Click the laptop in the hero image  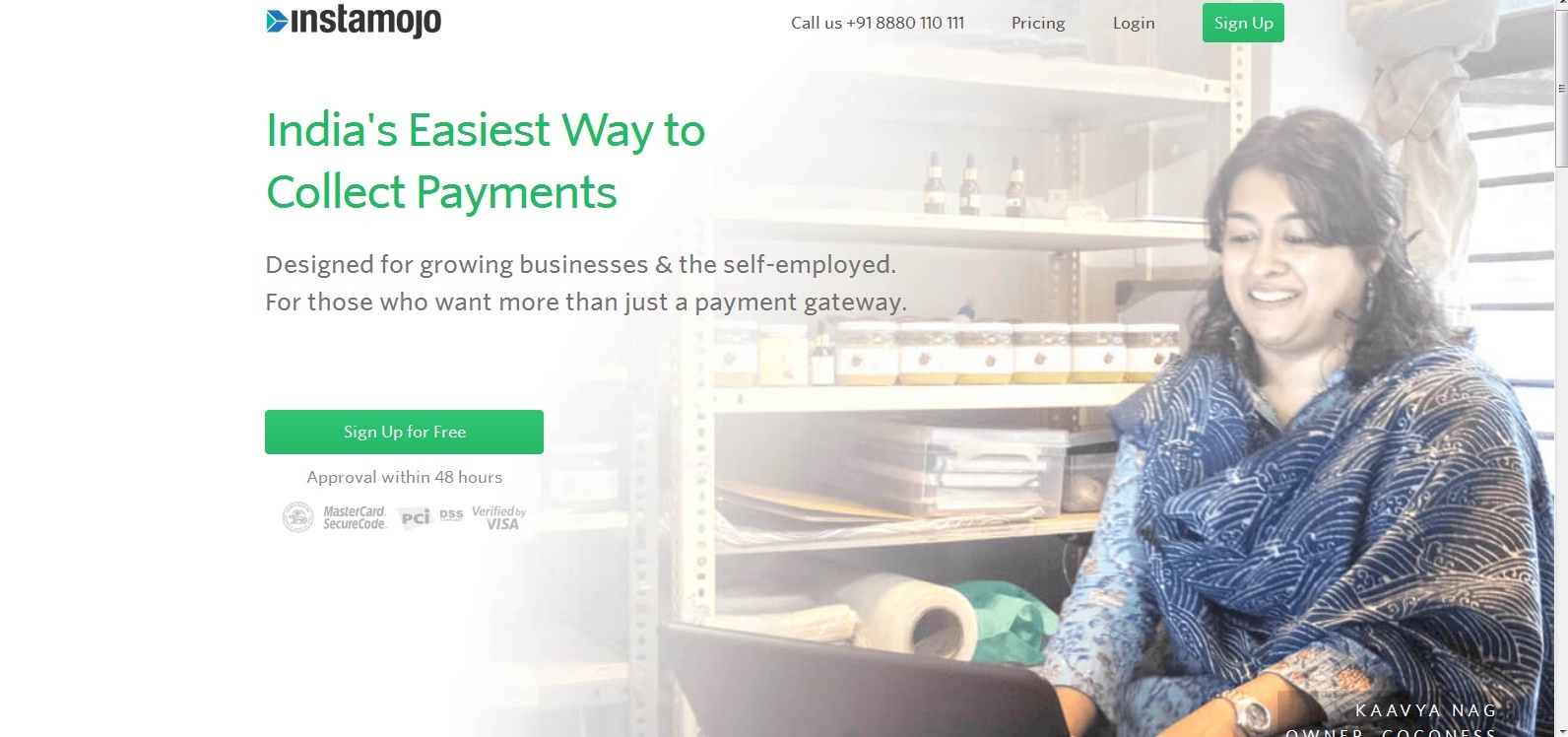click(857, 682)
